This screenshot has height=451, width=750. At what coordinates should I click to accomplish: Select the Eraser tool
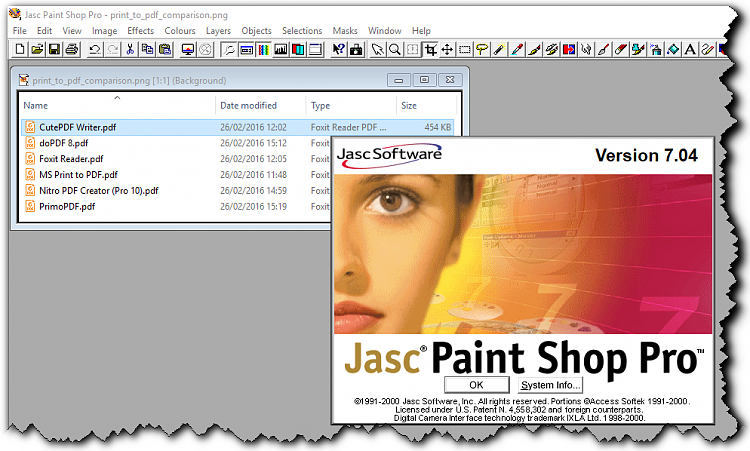click(x=620, y=49)
